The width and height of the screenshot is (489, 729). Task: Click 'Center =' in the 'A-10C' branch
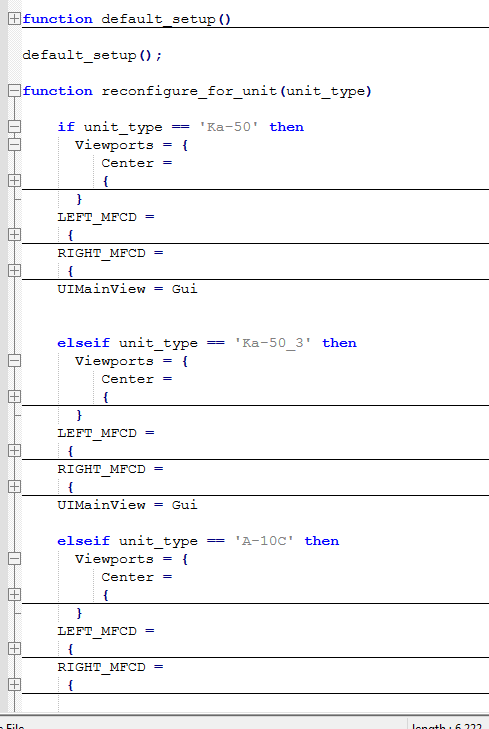point(137,577)
